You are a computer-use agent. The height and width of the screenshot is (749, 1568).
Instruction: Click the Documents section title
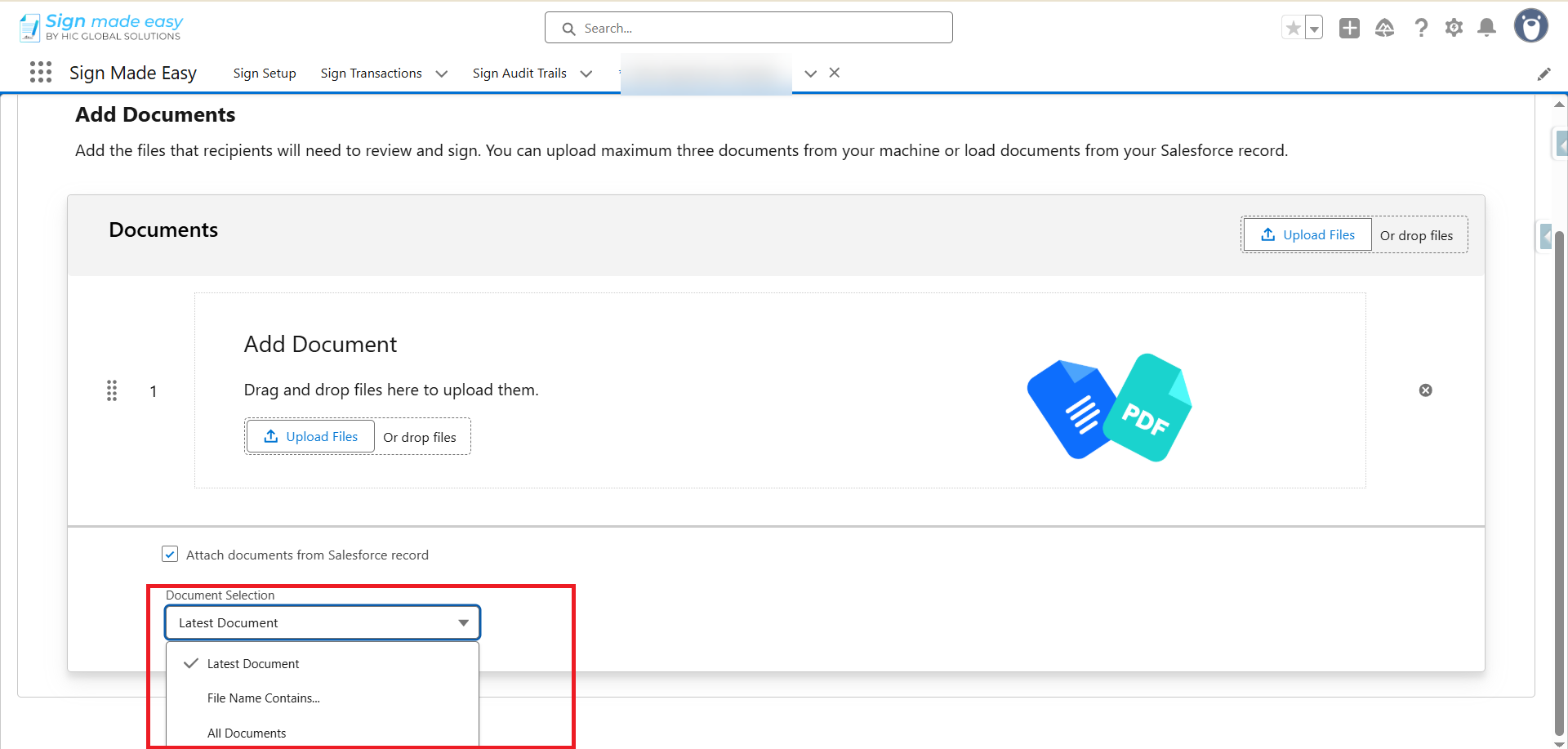(163, 230)
